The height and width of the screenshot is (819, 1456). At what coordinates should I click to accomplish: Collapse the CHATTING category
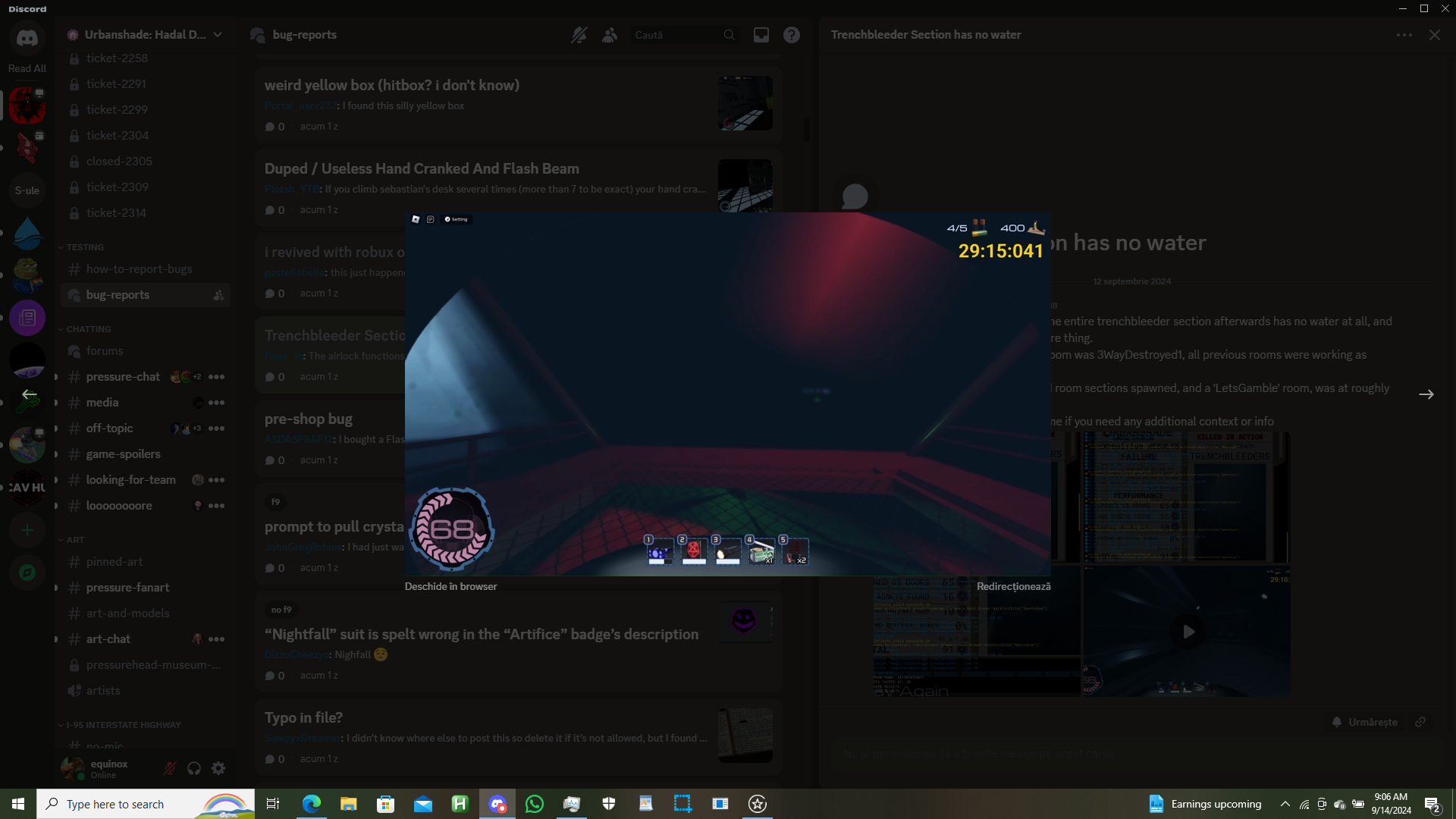coord(88,329)
